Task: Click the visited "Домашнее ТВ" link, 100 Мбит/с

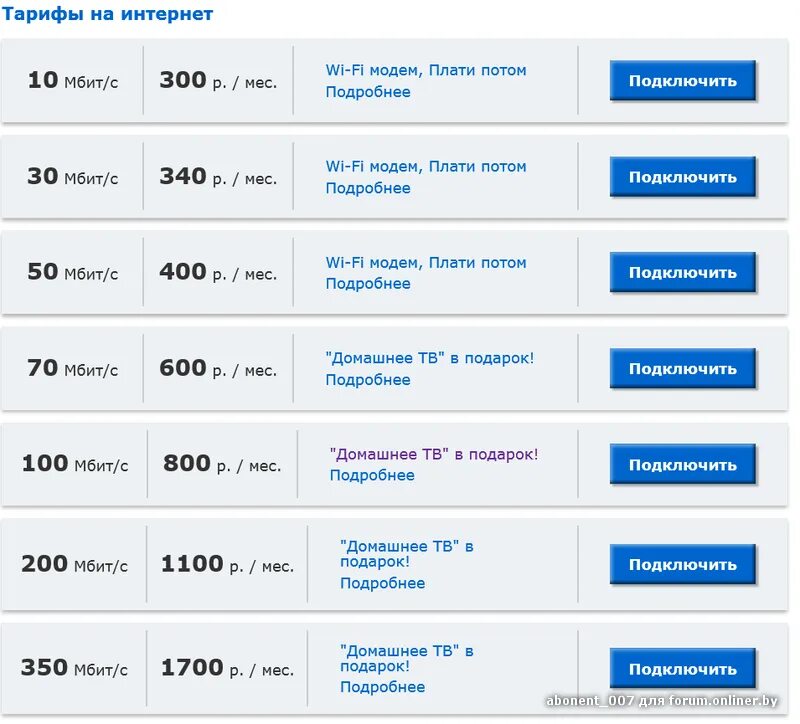Action: [x=433, y=454]
